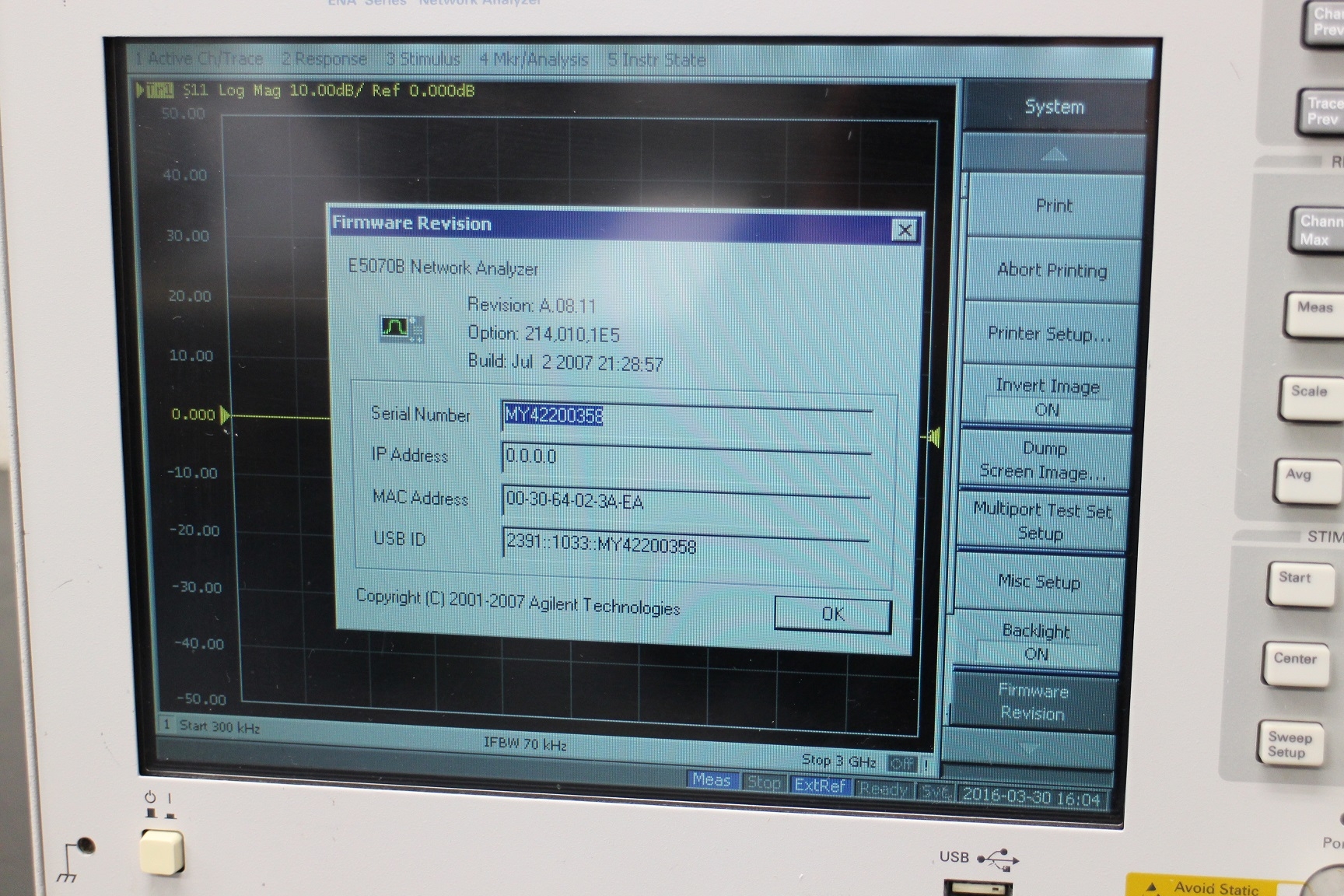Open Printer Setup softkey

pos(1049,334)
